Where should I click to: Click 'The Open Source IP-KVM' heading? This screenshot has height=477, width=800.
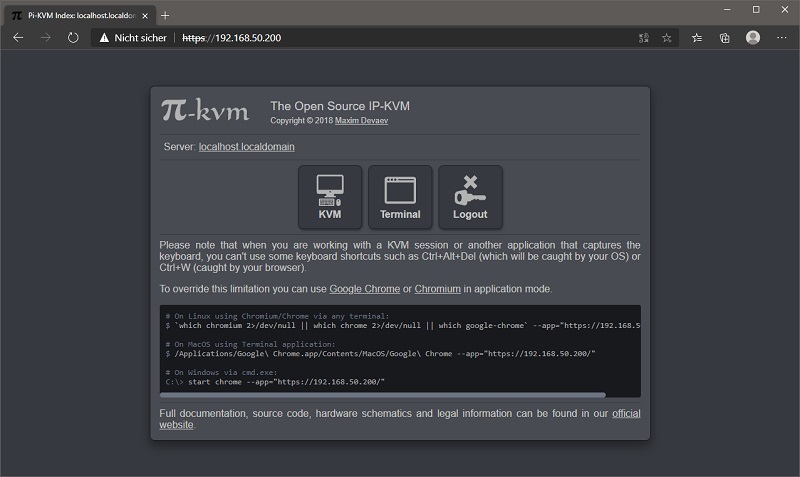(340, 106)
